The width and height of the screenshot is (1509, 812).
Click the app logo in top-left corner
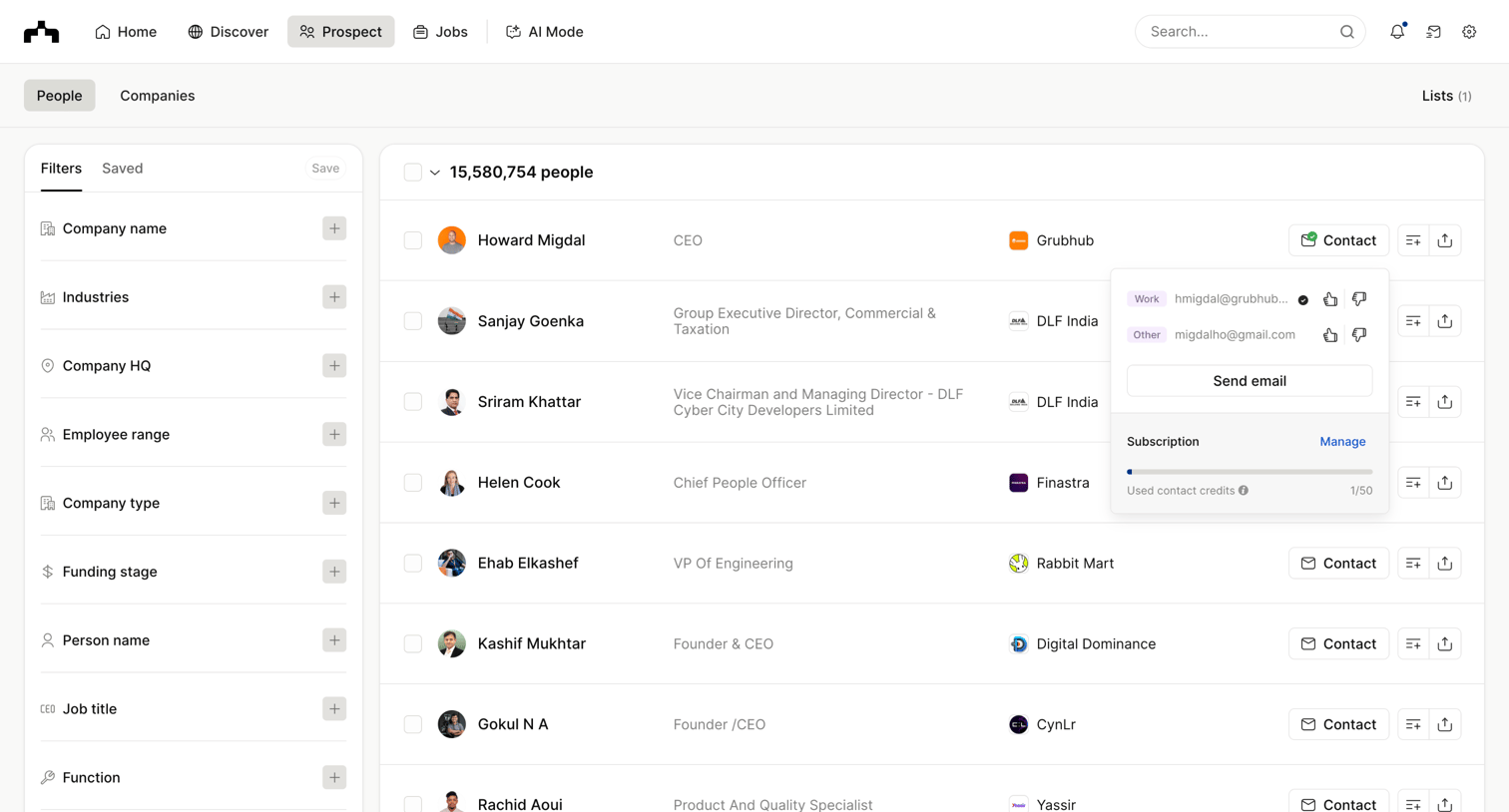pos(41,32)
